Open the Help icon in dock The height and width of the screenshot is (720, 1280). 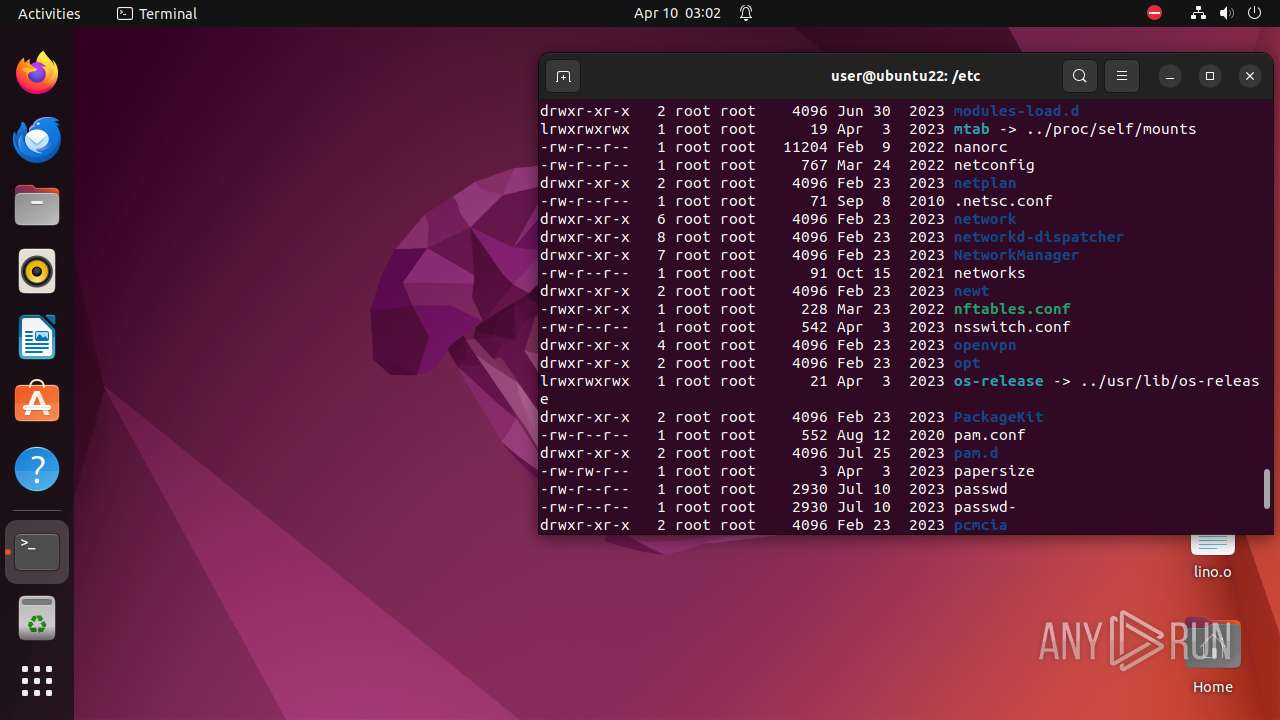pyautogui.click(x=37, y=469)
